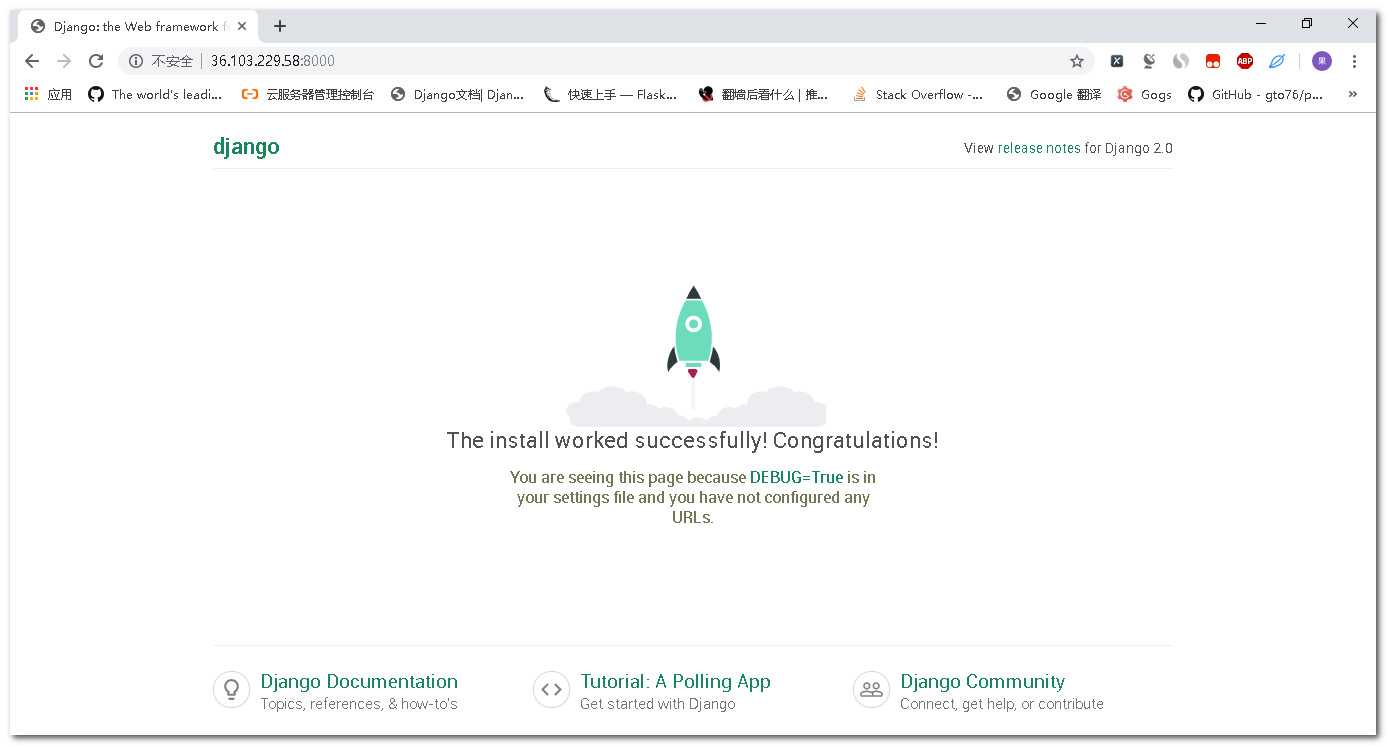Open the grey swirl extension icon
1387x746 pixels.
[x=1181, y=61]
